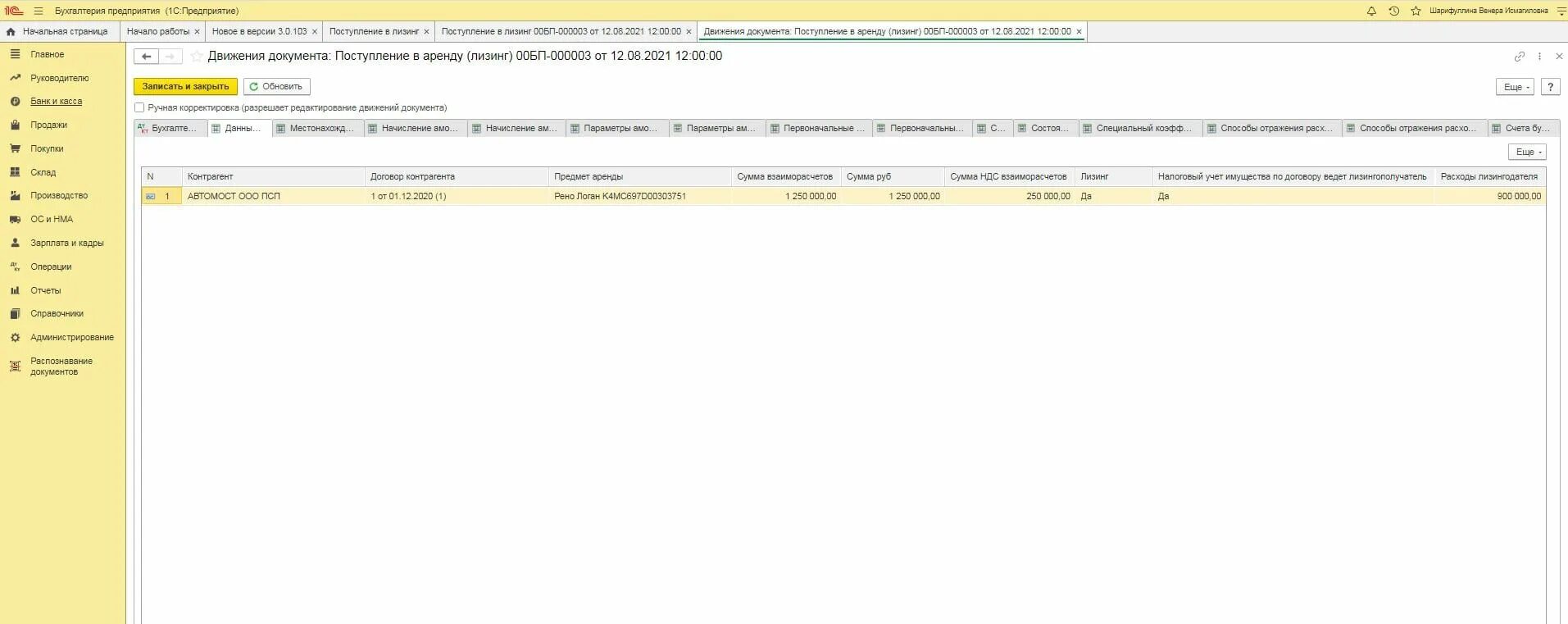Open the 1C hamburger main menu

38,11
